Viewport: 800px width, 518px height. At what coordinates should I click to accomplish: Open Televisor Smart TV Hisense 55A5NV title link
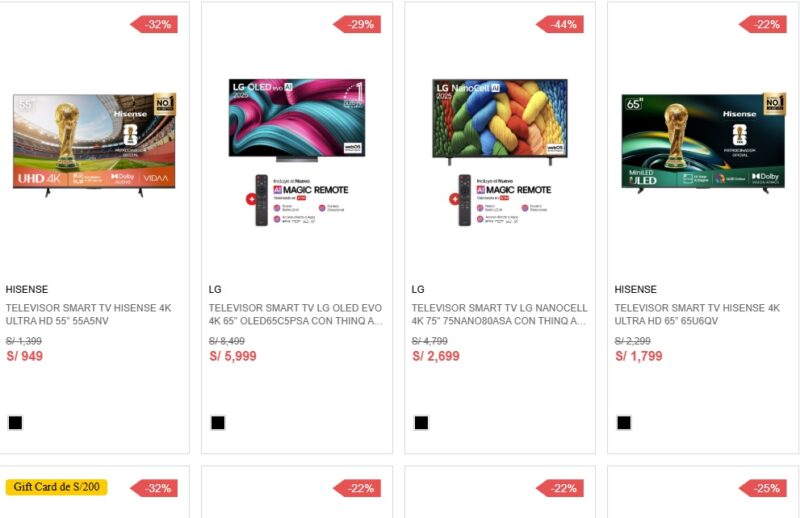tap(89, 314)
